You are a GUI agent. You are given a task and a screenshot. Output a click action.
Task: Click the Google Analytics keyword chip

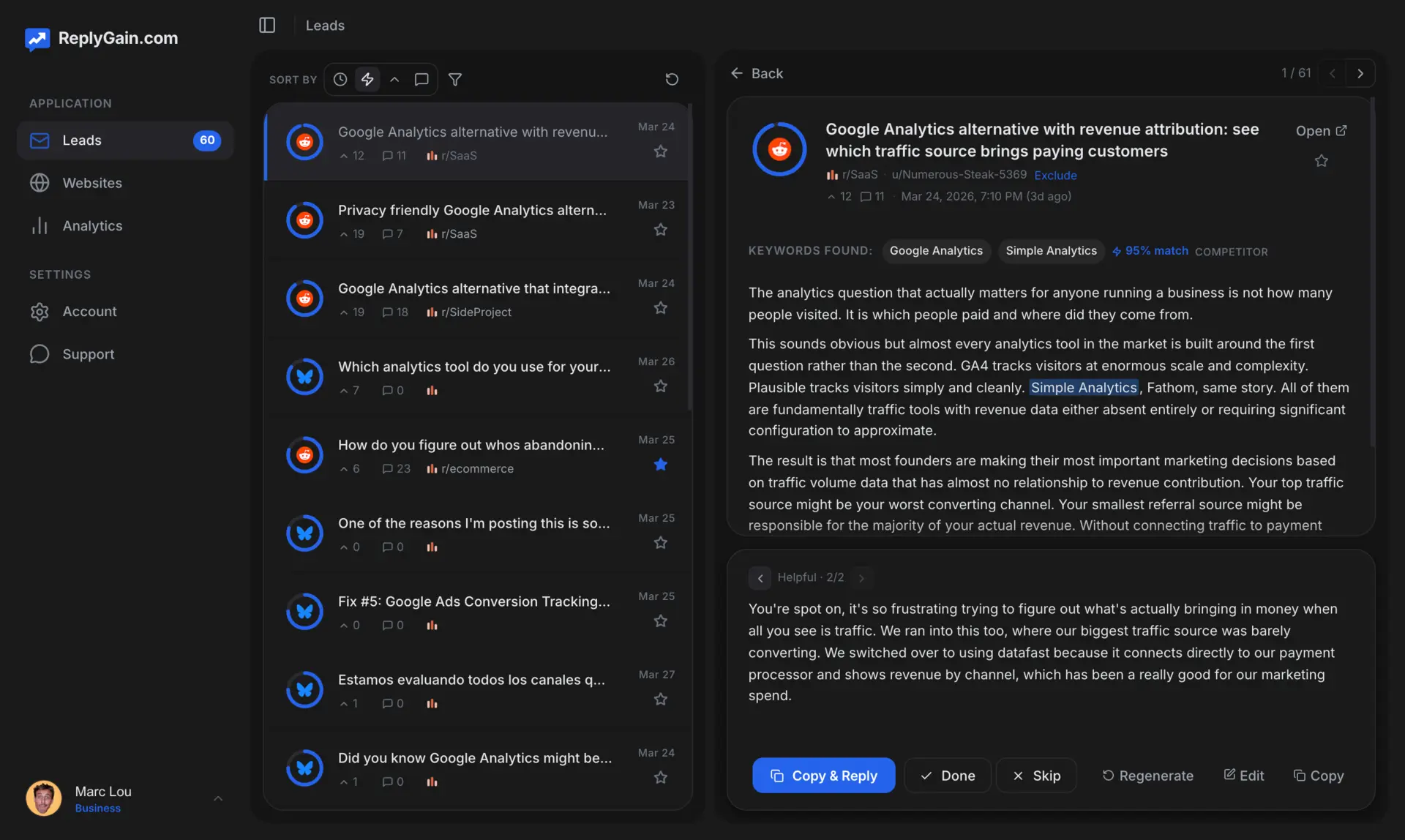[936, 251]
